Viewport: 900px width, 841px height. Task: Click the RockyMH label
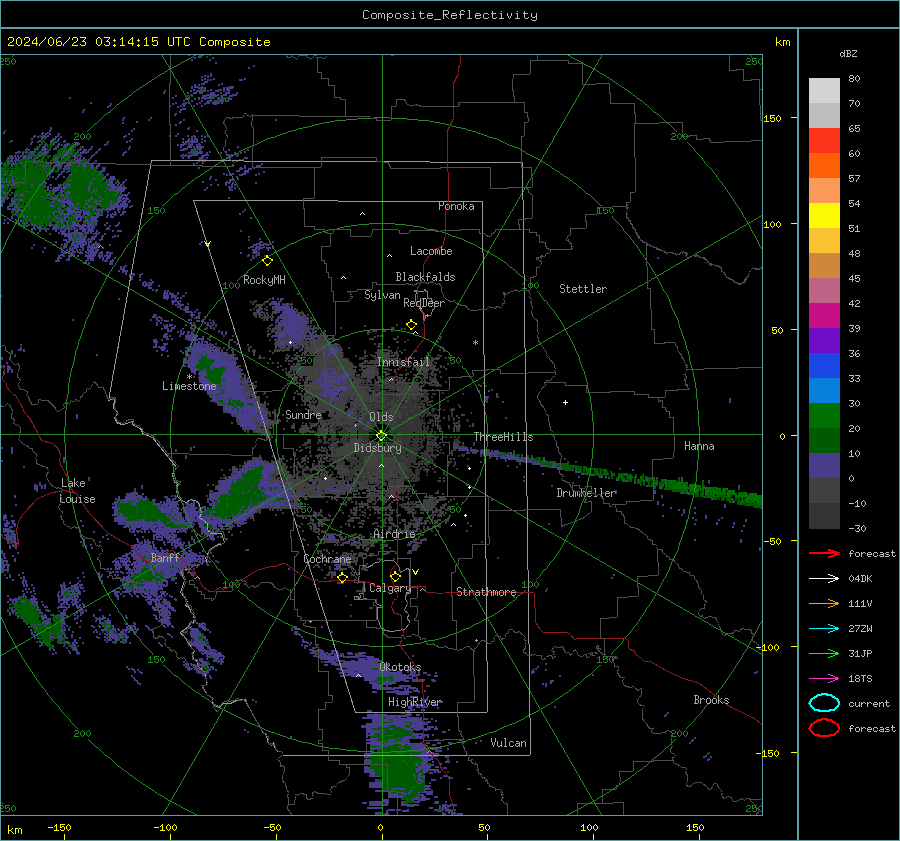tap(264, 280)
